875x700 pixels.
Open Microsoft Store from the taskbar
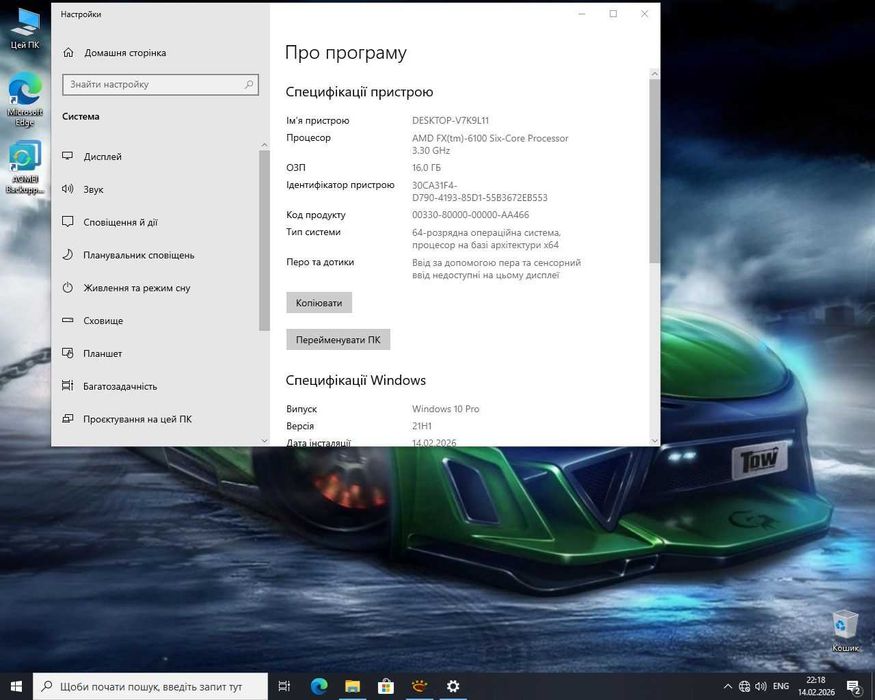point(386,686)
